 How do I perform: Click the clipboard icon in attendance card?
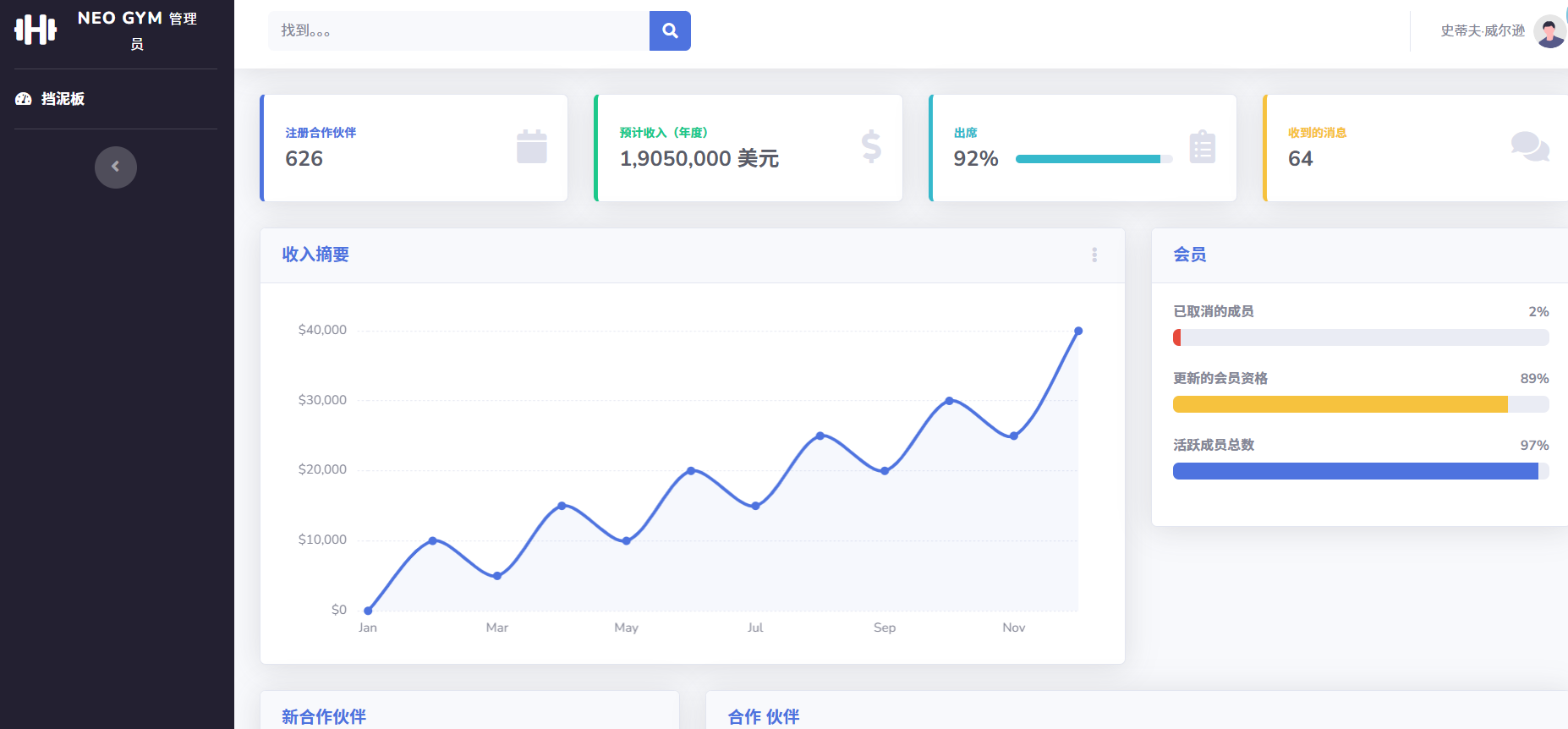pyautogui.click(x=1202, y=147)
